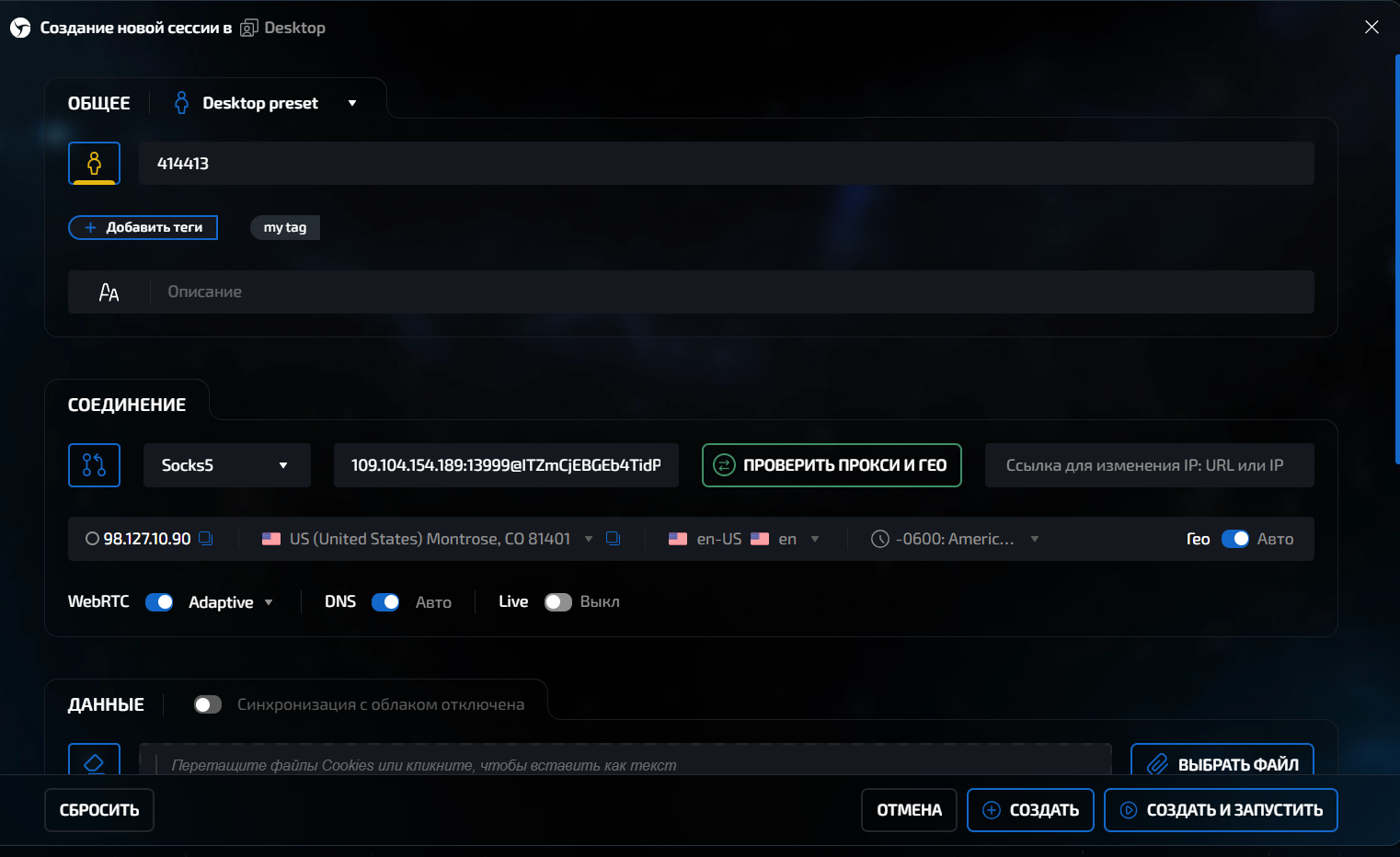Click the proxy connection routing icon
Screen dimensions: 1400x857
(94, 465)
